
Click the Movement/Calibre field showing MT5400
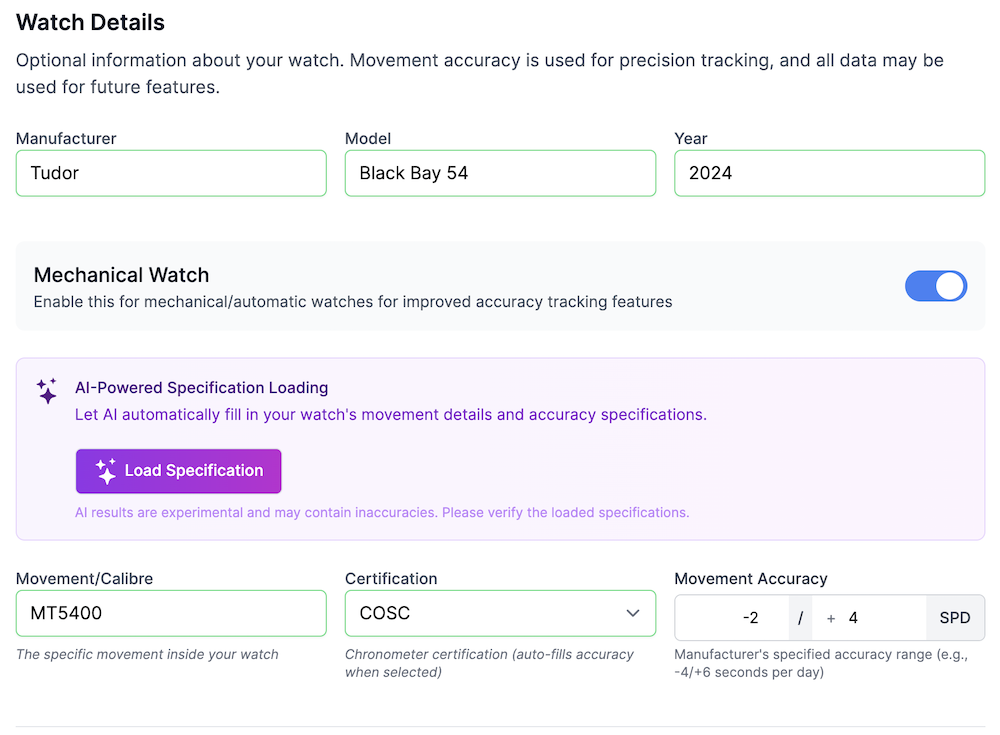170,613
